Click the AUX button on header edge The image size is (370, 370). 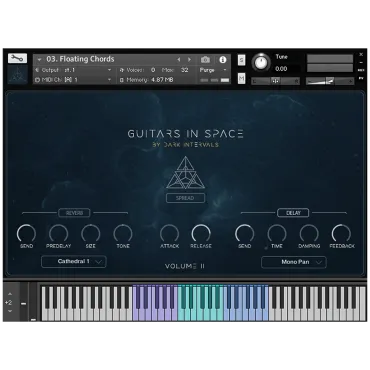pos(361,70)
